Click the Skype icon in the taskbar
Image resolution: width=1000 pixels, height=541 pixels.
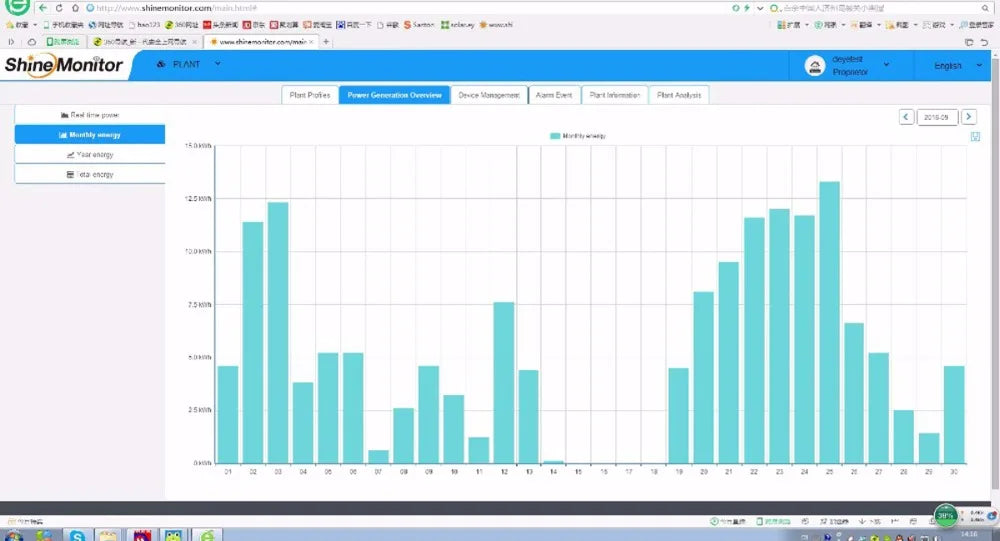point(77,535)
